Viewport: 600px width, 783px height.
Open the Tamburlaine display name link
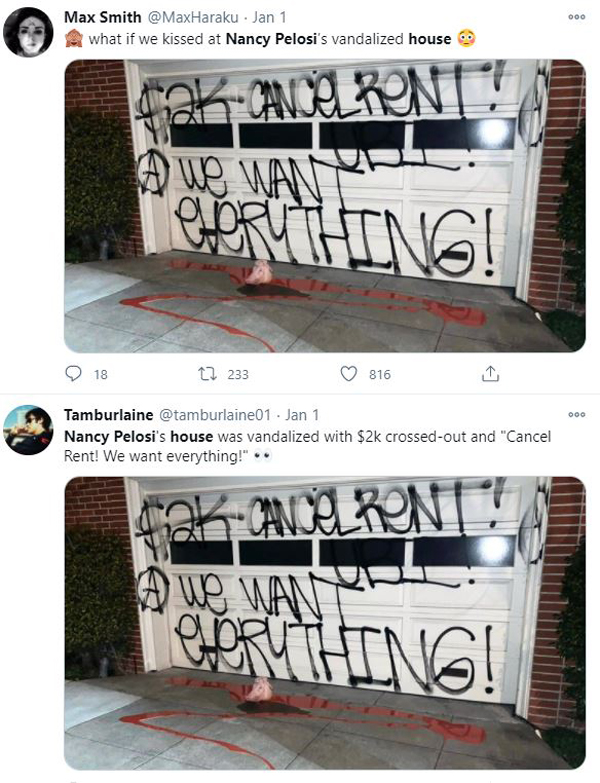click(x=109, y=415)
